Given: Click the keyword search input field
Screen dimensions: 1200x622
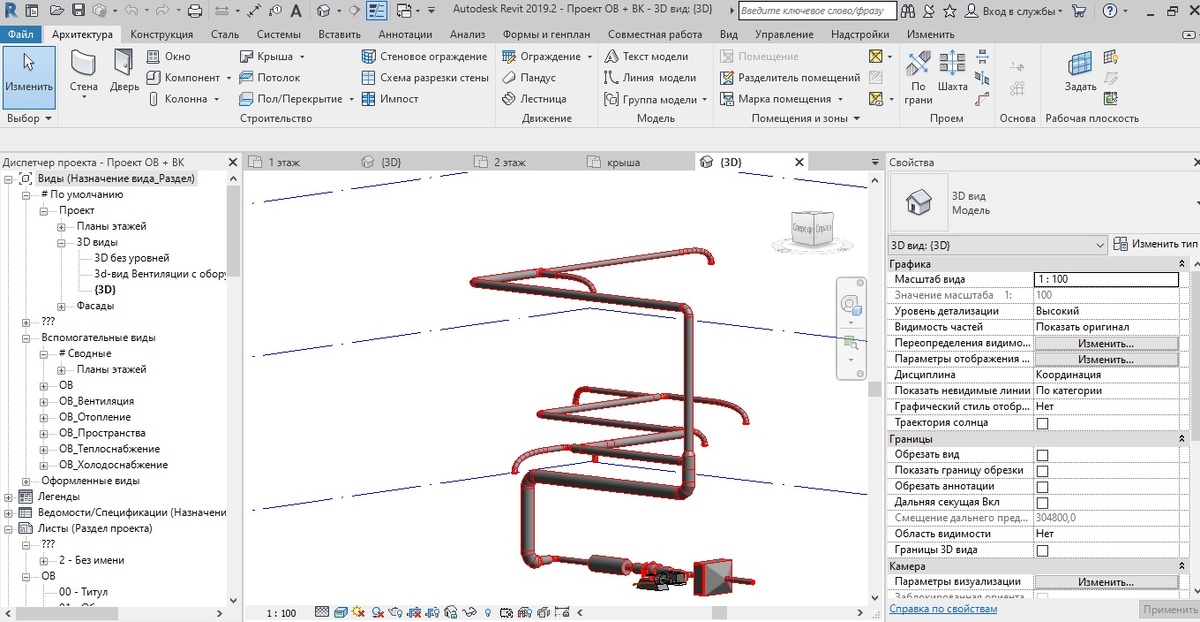Looking at the screenshot, I should click(x=815, y=12).
